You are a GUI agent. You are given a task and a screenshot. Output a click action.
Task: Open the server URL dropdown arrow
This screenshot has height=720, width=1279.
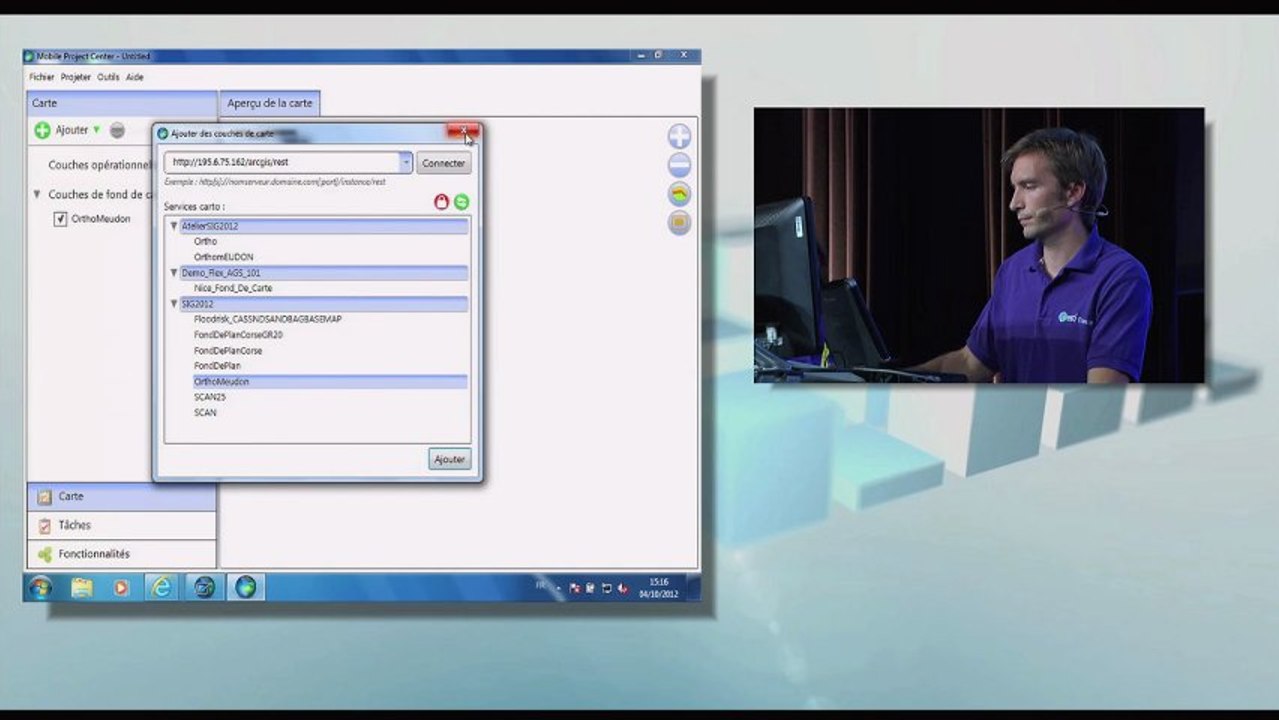406,162
